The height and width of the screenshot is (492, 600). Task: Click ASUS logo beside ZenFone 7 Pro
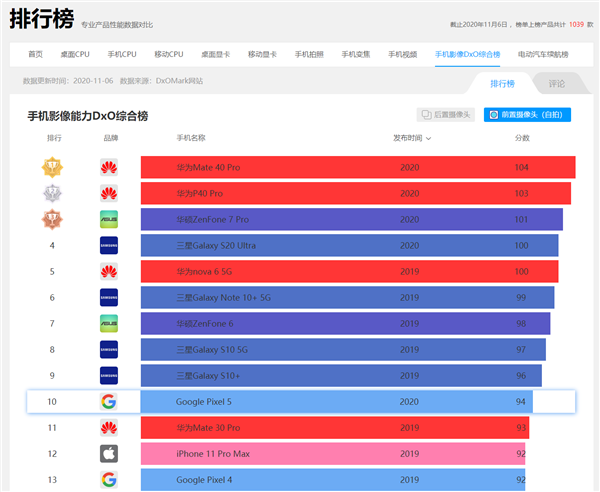109,219
